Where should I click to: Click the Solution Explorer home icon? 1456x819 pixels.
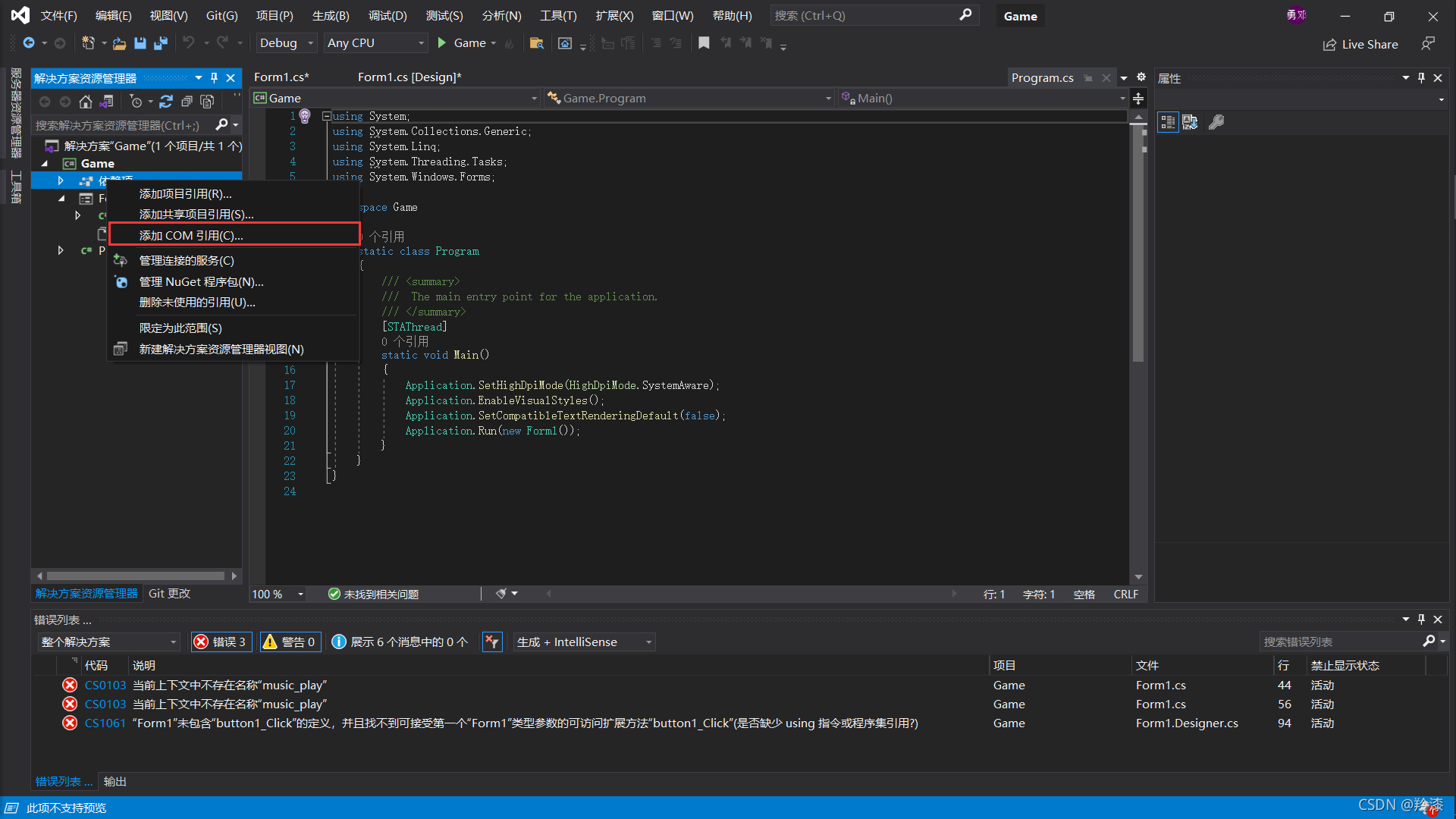point(86,102)
